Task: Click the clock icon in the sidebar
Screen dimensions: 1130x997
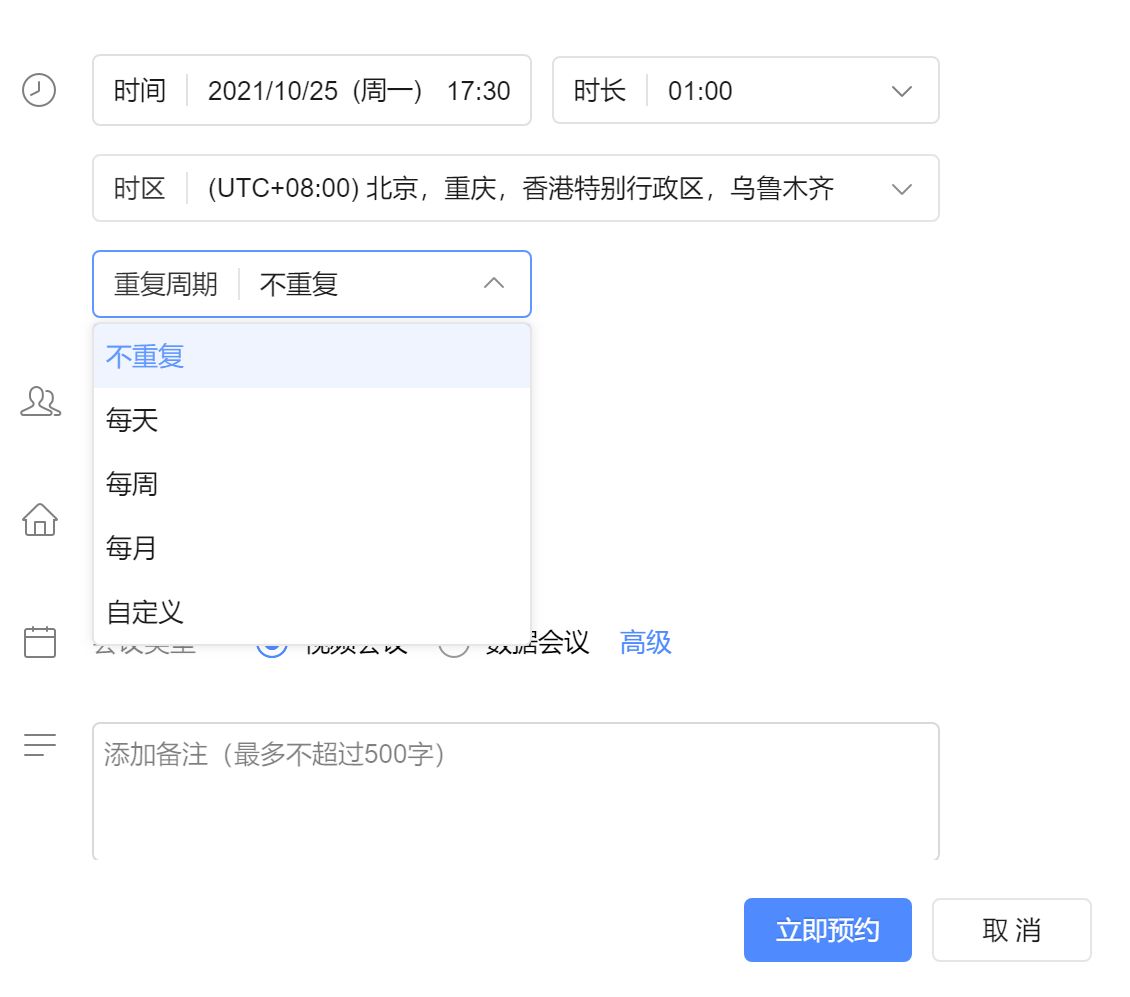Action: (x=40, y=91)
